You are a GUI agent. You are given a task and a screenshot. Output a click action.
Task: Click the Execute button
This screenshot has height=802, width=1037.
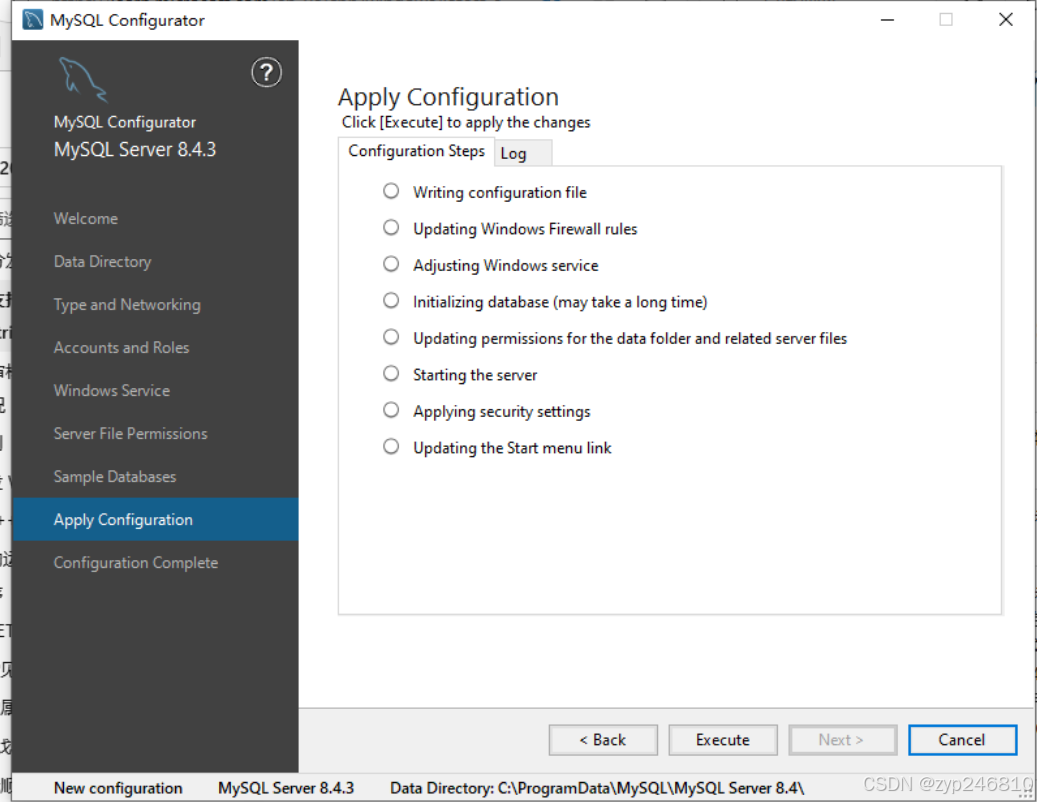723,740
